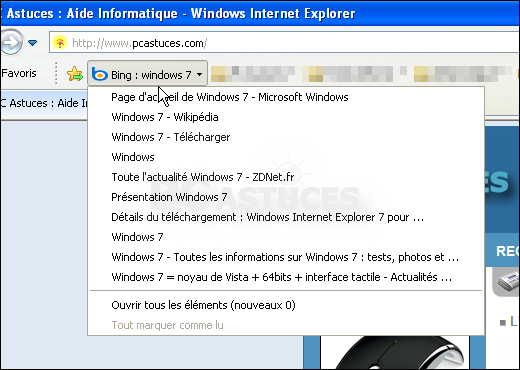520x370 pixels.
Task: Open the recent pages dropdown arrow
Action: pyautogui.click(x=33, y=43)
